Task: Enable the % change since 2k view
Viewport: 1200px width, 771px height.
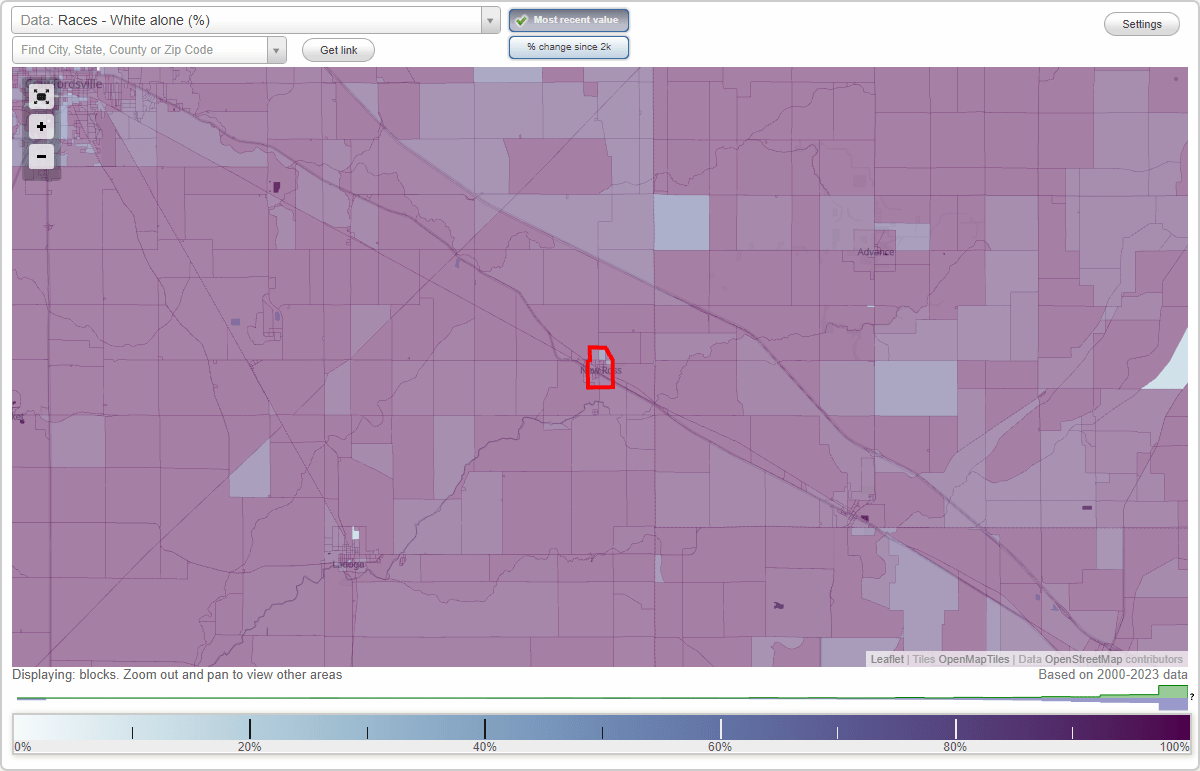Action: pyautogui.click(x=568, y=46)
